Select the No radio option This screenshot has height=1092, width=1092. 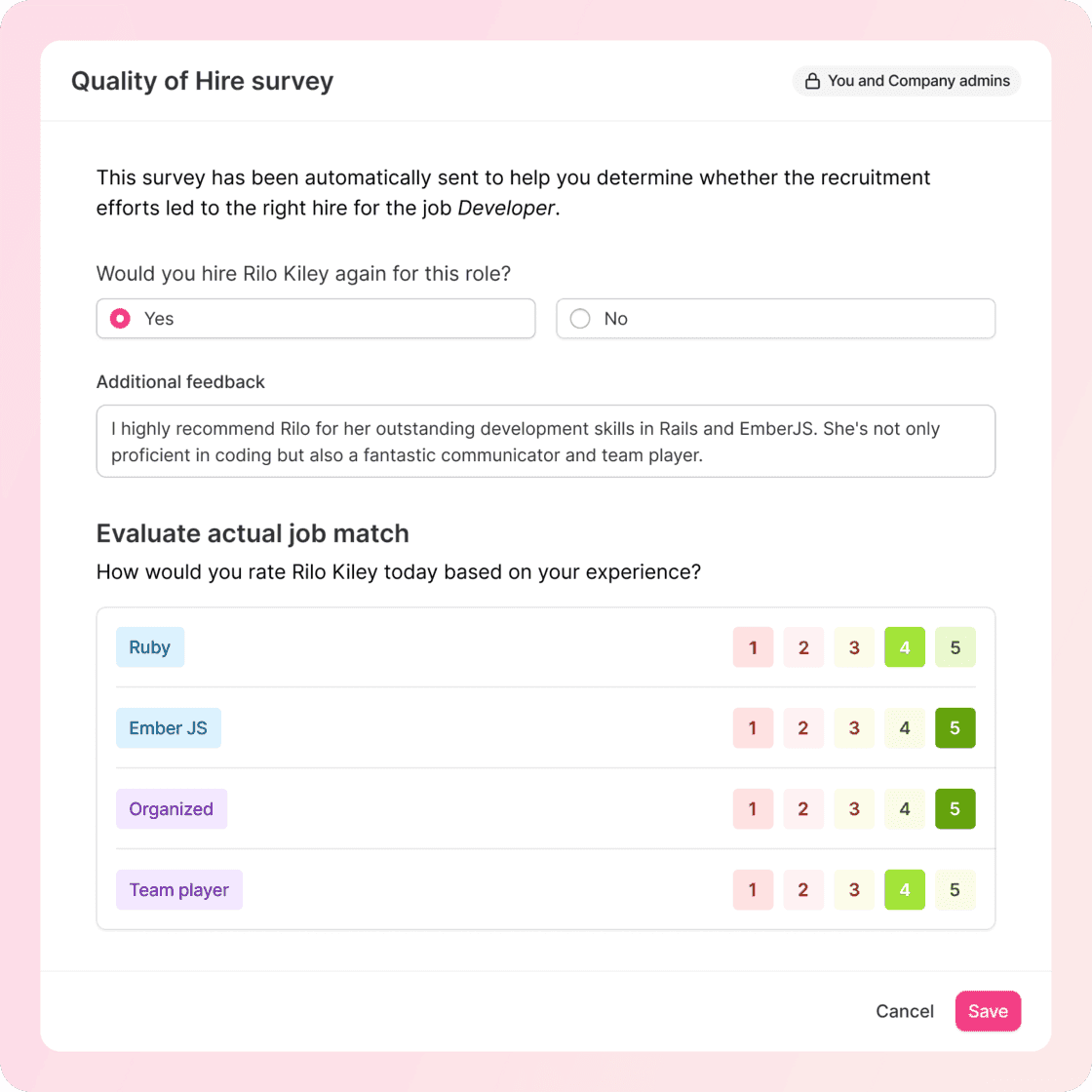coord(580,318)
